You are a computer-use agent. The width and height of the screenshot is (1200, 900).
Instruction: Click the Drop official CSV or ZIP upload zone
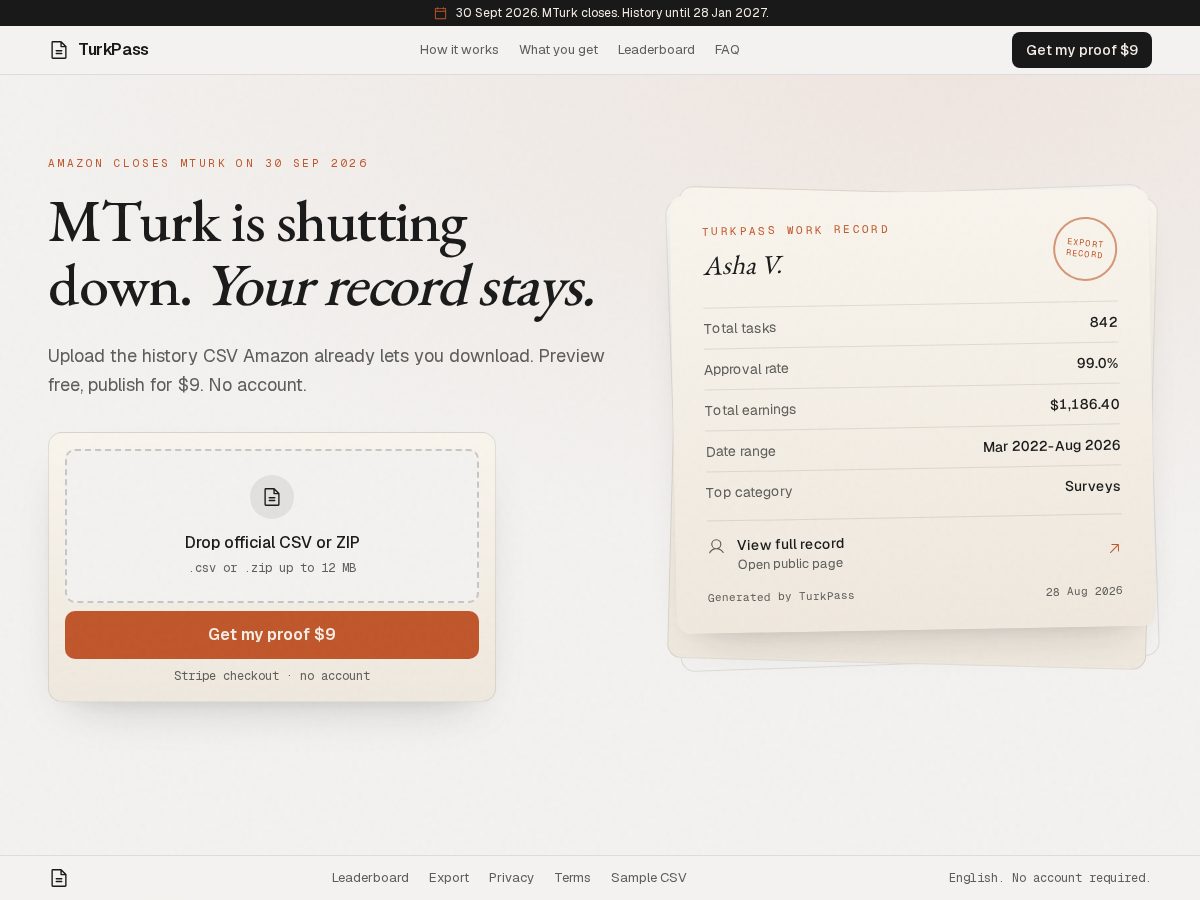tap(272, 526)
